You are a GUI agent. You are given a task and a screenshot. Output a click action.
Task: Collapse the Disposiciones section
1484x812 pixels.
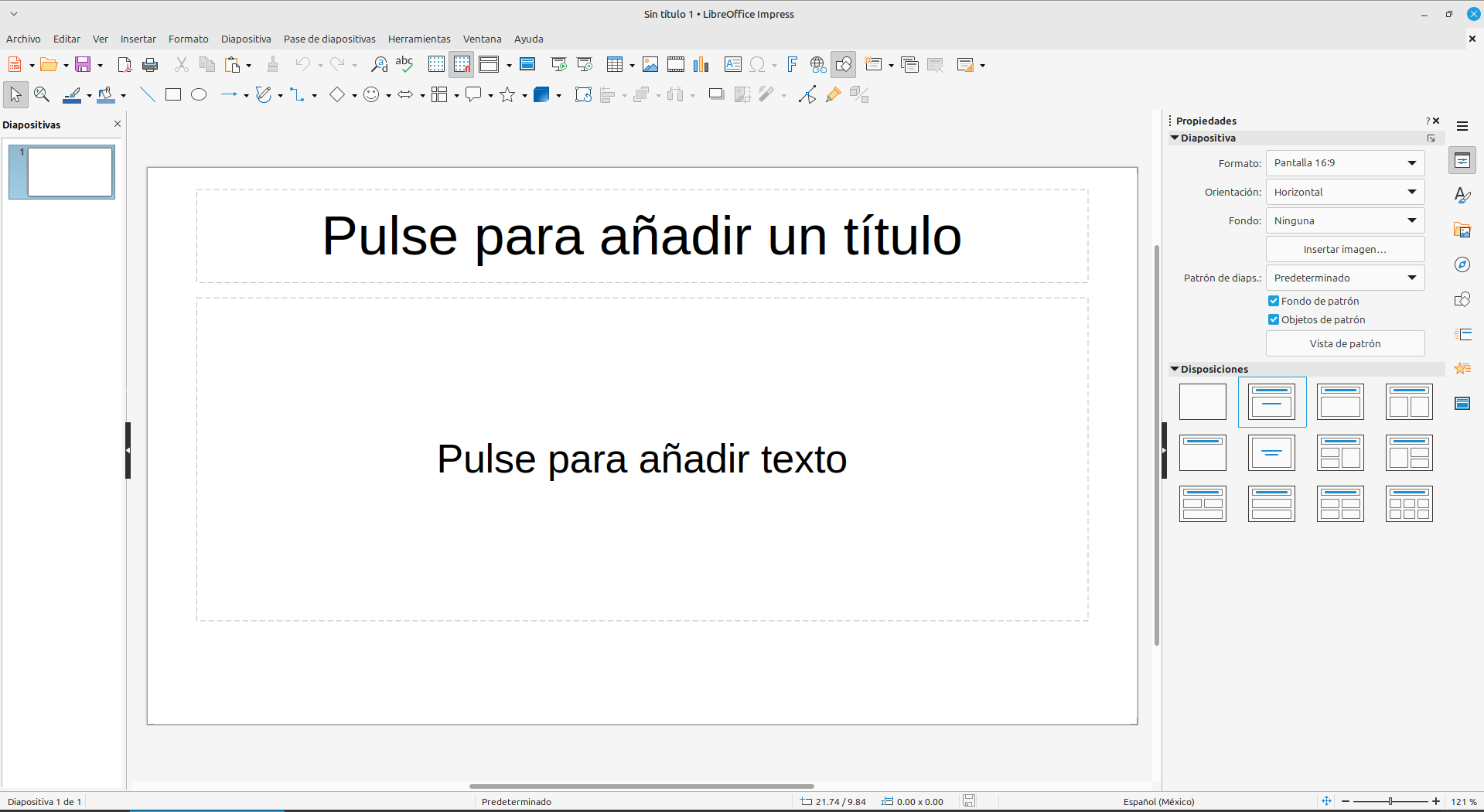[1175, 370]
